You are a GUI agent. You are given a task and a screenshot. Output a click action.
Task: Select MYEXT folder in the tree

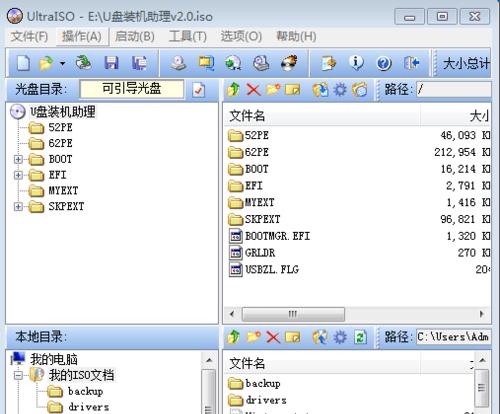pyautogui.click(x=63, y=191)
